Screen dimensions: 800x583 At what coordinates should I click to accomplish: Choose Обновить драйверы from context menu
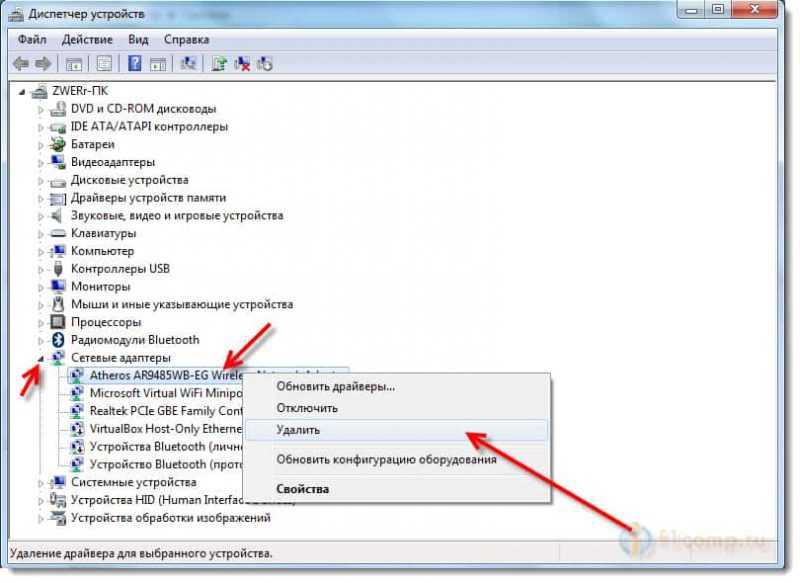pos(396,387)
